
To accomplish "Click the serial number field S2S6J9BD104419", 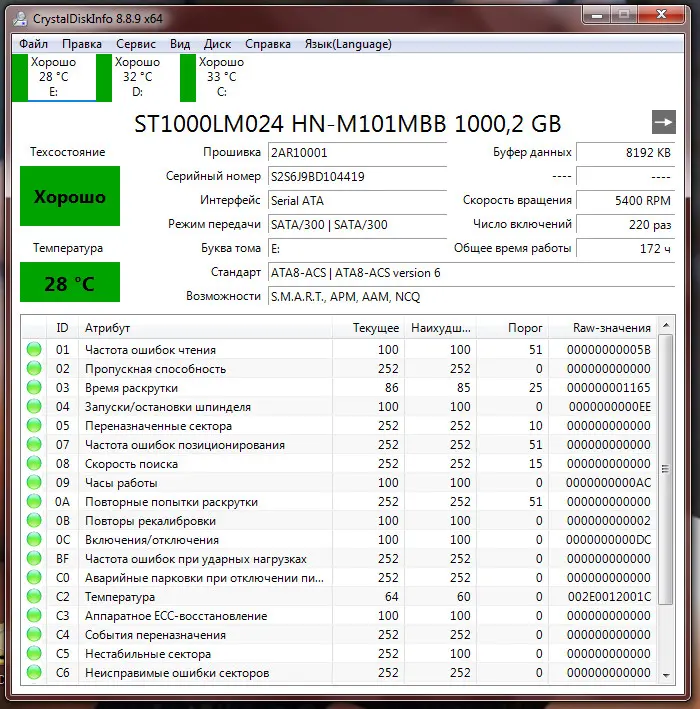I will (x=357, y=176).
